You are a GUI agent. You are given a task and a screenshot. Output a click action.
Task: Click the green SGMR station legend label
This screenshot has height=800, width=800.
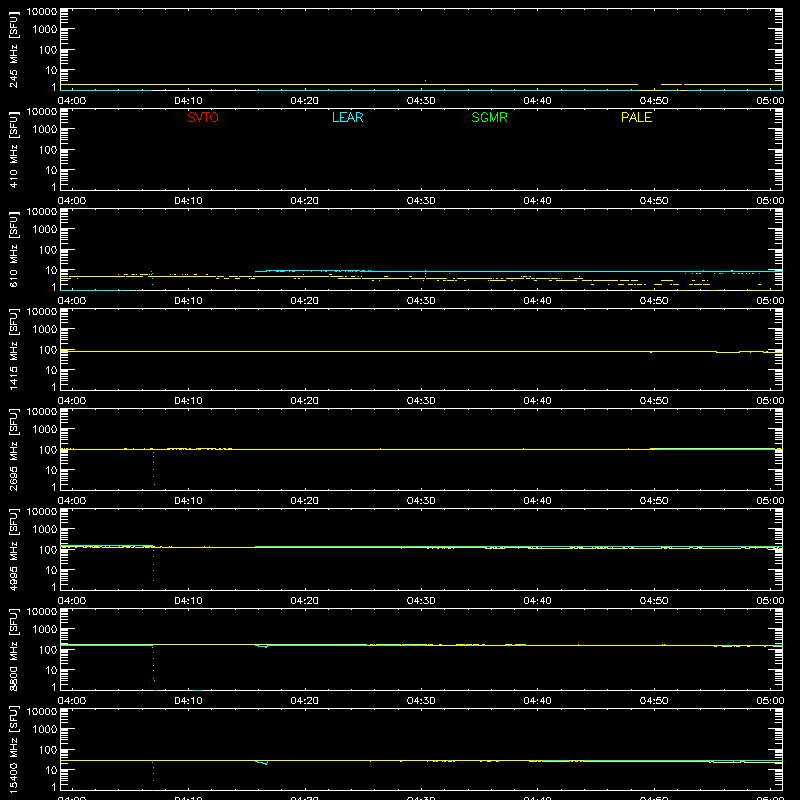coord(489,117)
